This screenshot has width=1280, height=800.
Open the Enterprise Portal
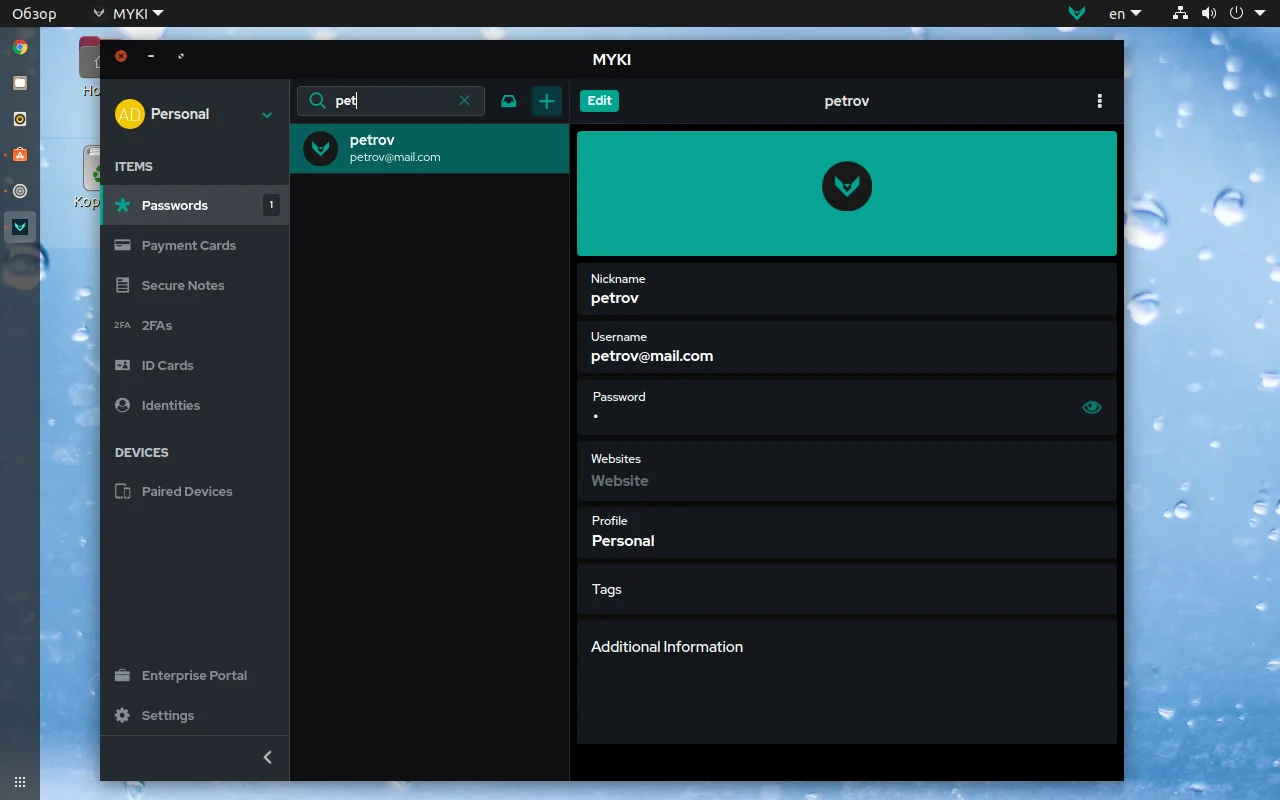pyautogui.click(x=195, y=675)
